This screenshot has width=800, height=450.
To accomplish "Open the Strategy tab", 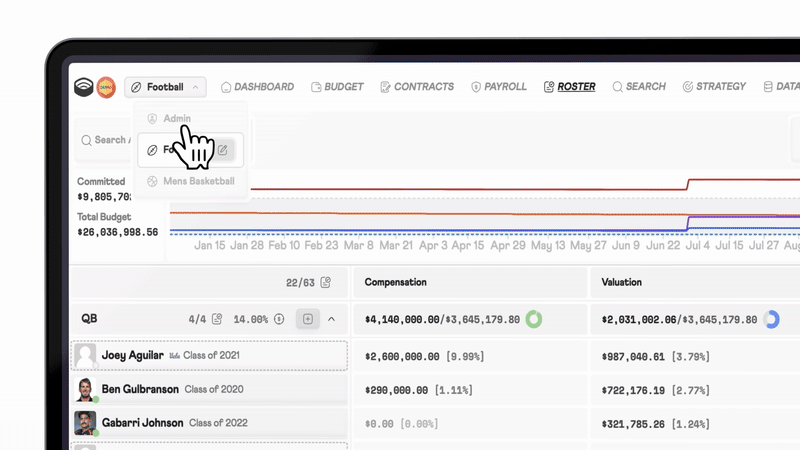I will [x=714, y=87].
